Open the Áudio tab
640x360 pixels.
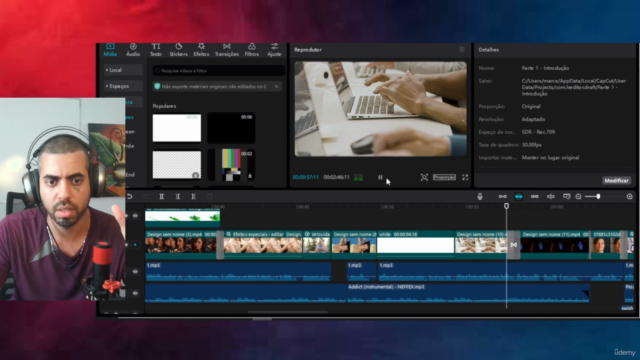tap(133, 50)
